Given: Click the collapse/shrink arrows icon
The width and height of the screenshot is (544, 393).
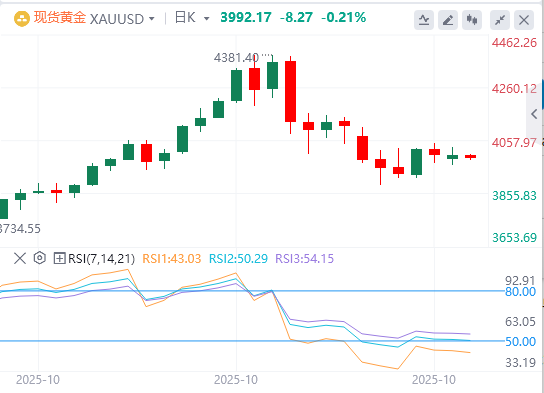Looking at the screenshot, I should [500, 20].
